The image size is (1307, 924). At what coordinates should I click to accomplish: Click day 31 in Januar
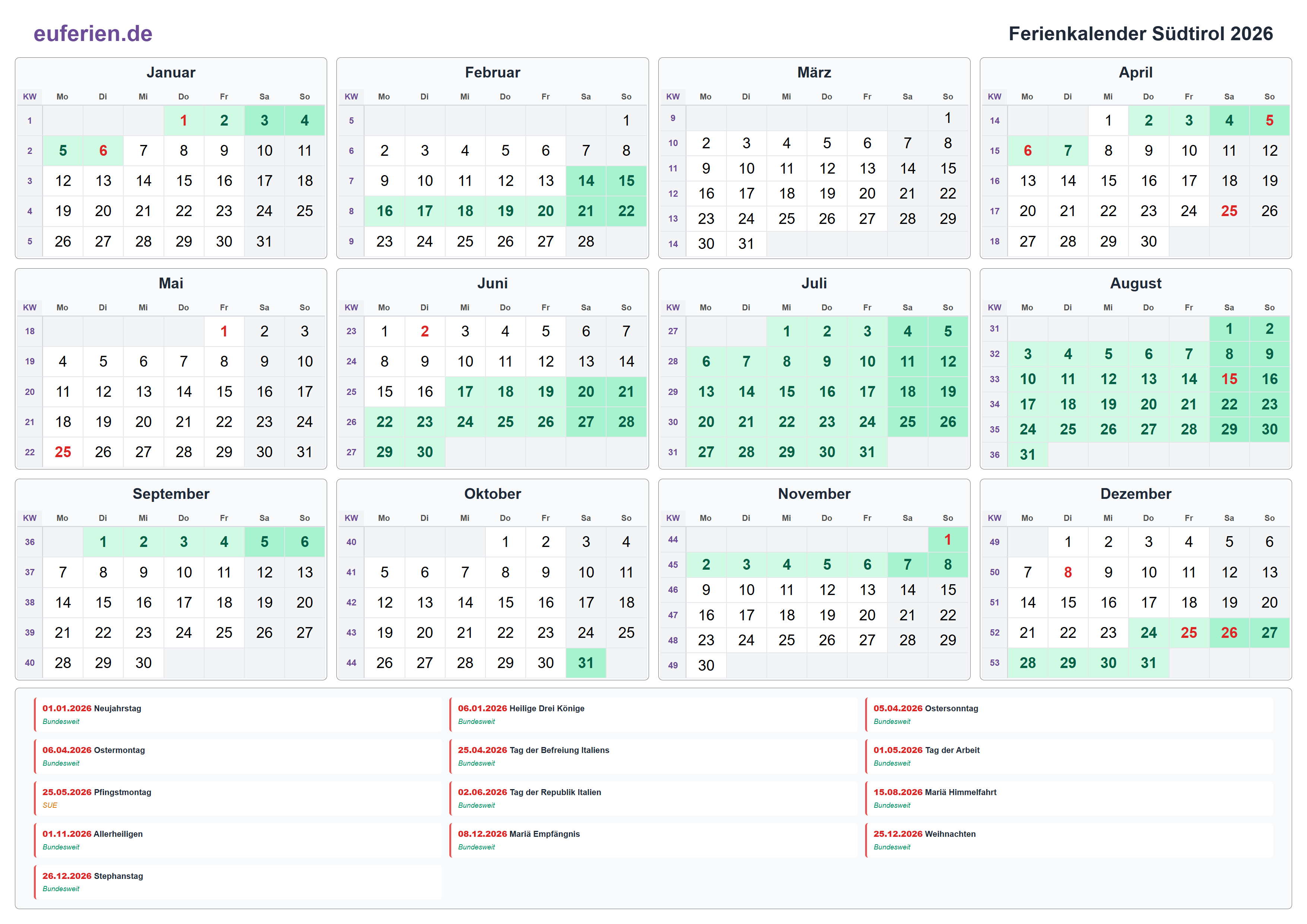point(264,241)
